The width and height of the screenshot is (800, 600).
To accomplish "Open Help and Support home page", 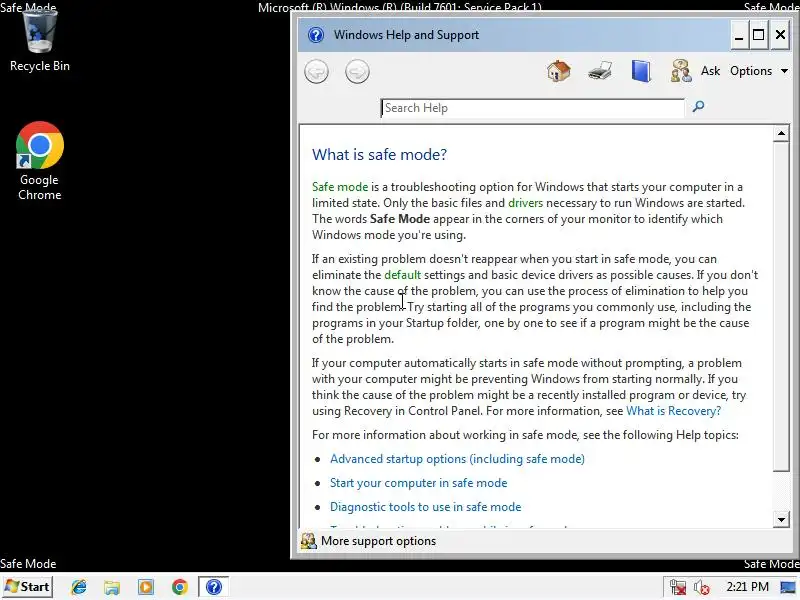I will (x=559, y=71).
